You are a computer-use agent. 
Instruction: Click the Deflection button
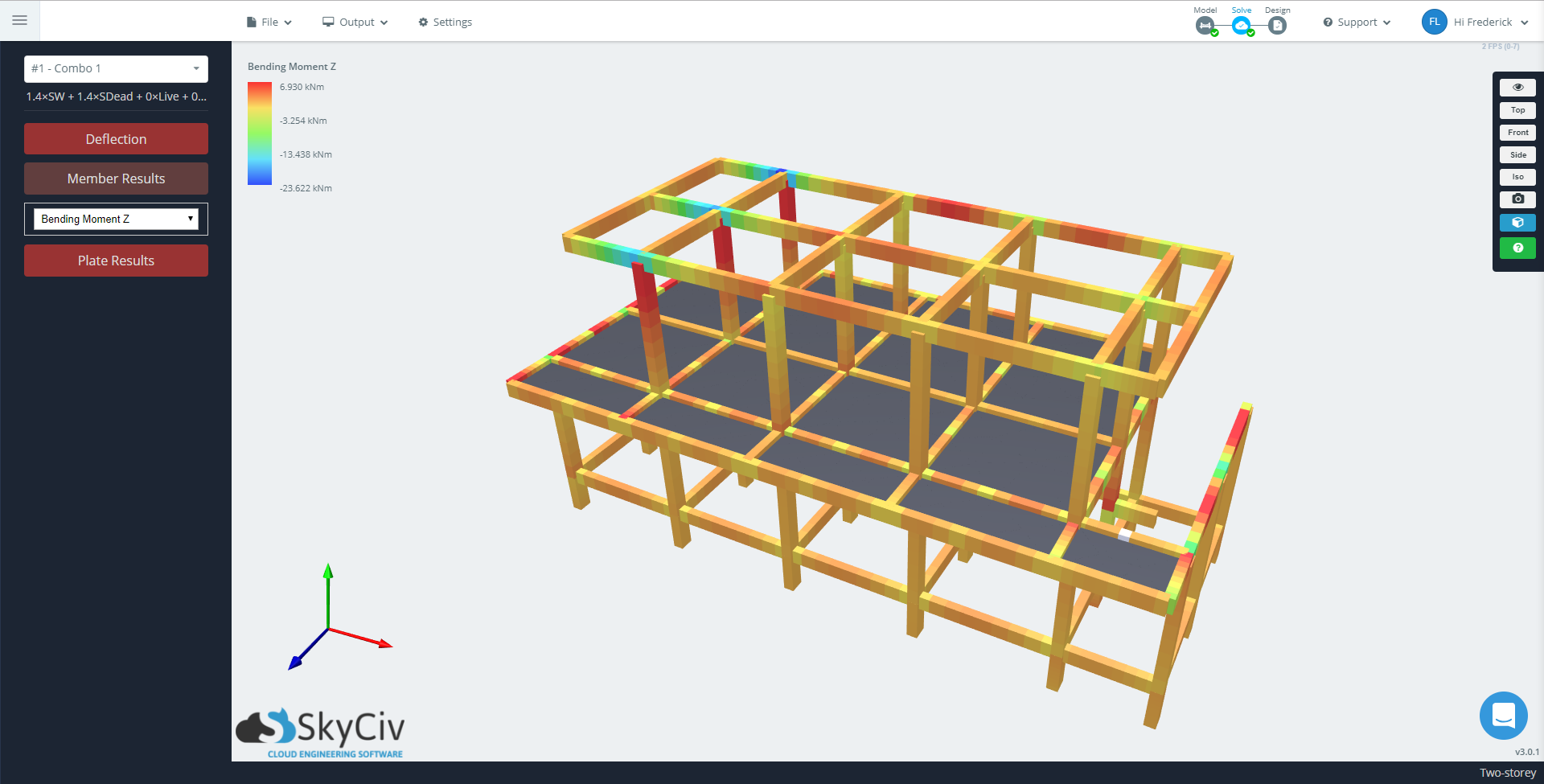click(116, 139)
